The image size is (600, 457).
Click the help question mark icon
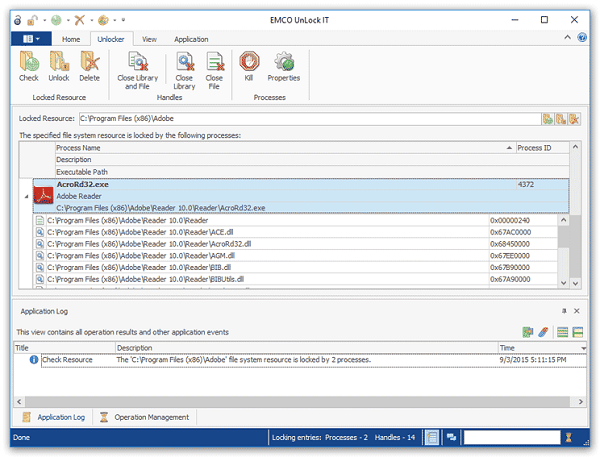[582, 38]
